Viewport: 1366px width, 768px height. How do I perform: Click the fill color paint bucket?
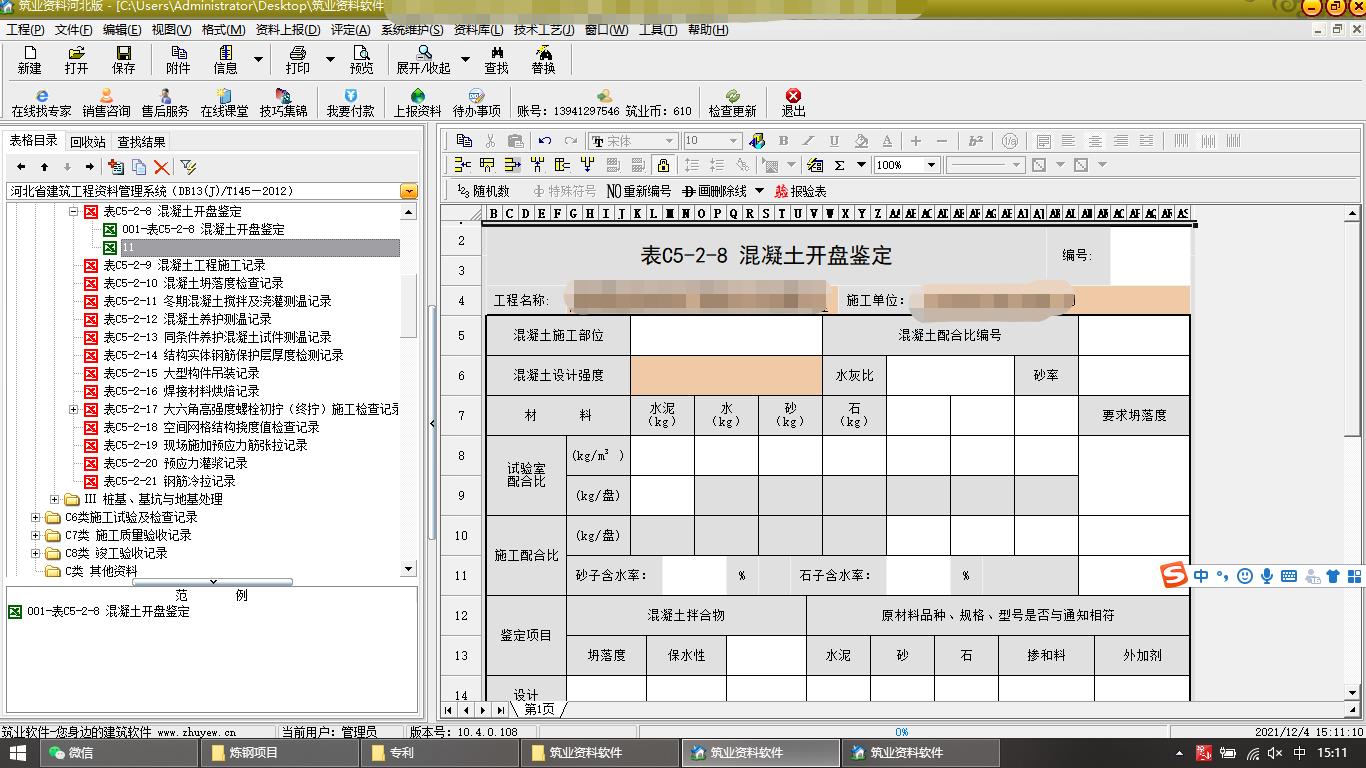pos(860,141)
